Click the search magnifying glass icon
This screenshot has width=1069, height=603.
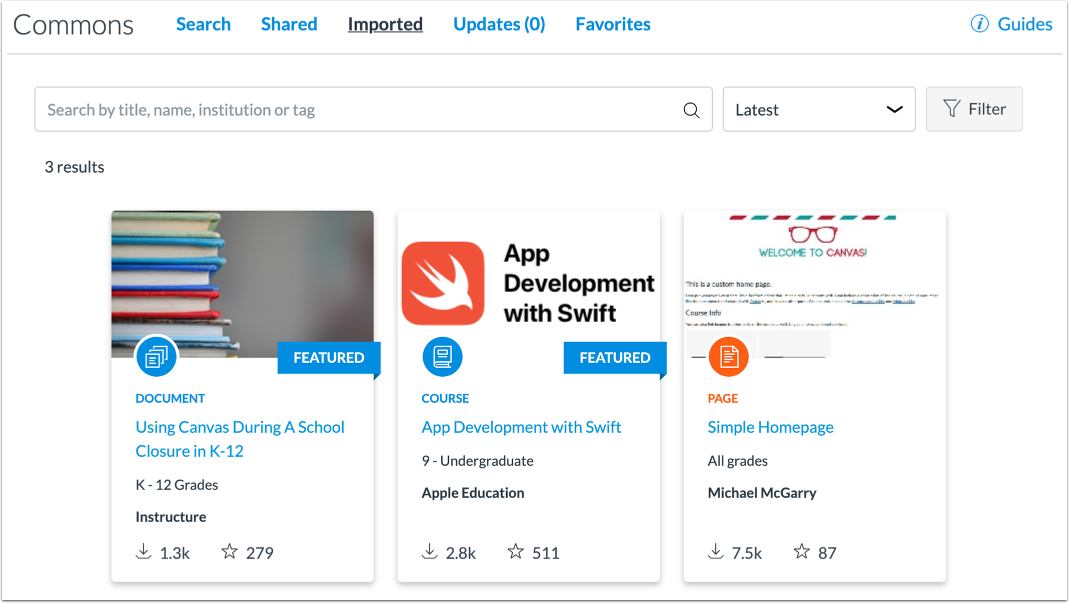(690, 109)
